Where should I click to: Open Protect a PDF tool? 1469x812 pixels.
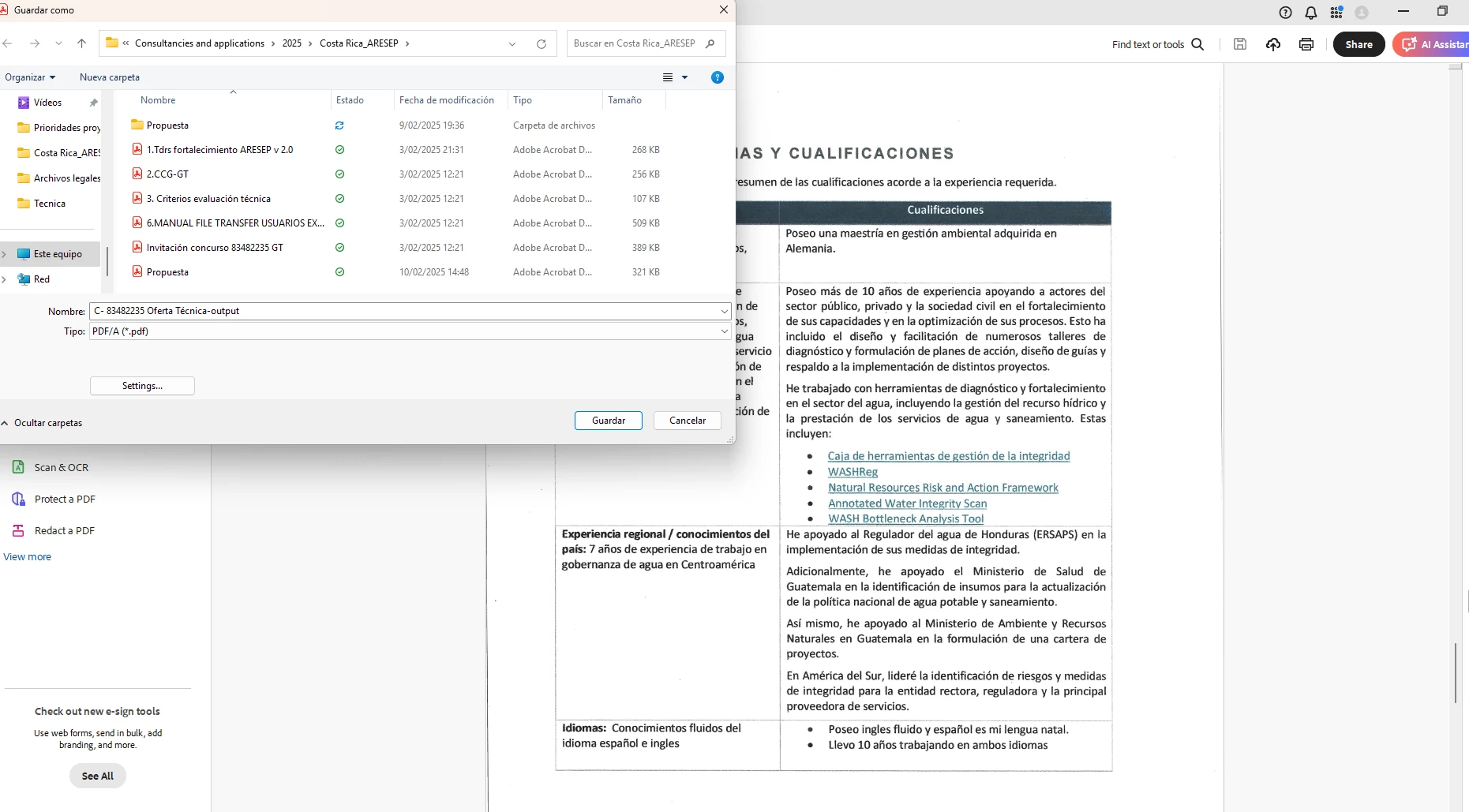coord(54,499)
